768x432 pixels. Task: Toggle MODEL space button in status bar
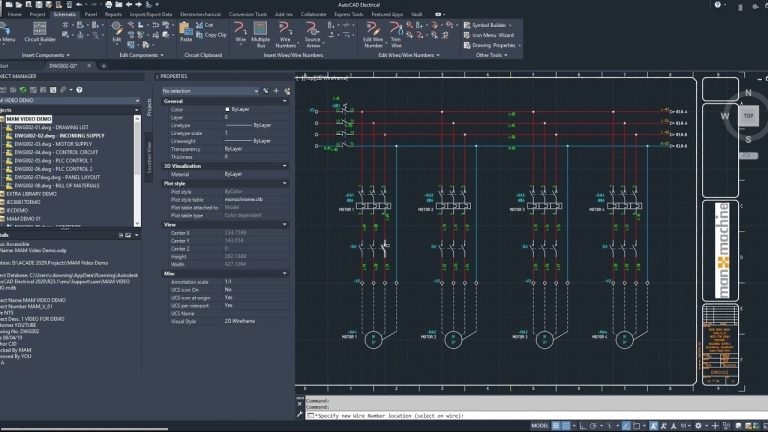(x=540, y=426)
